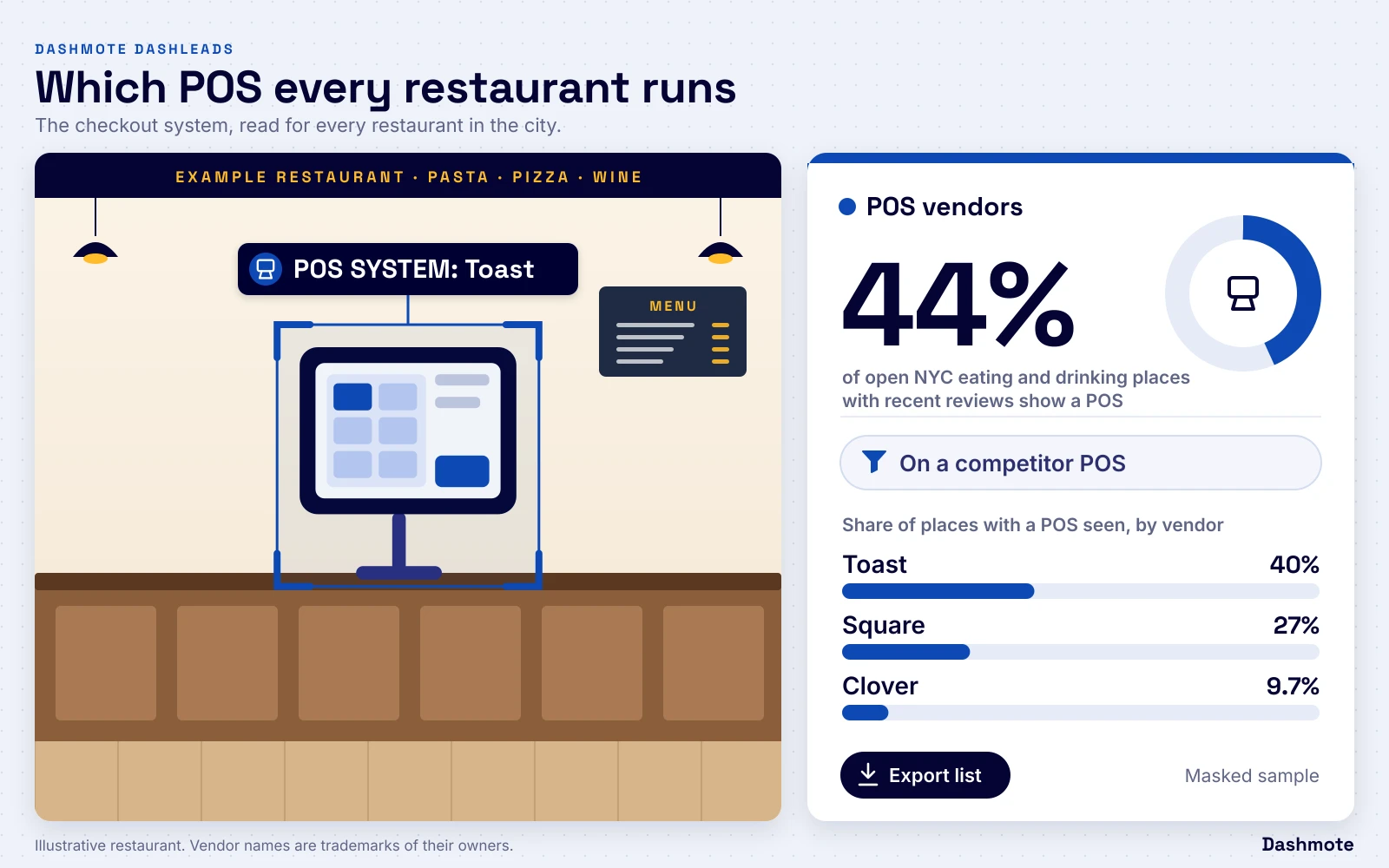
Task: Click the 9.7% value for Clover
Action: 1293,686
